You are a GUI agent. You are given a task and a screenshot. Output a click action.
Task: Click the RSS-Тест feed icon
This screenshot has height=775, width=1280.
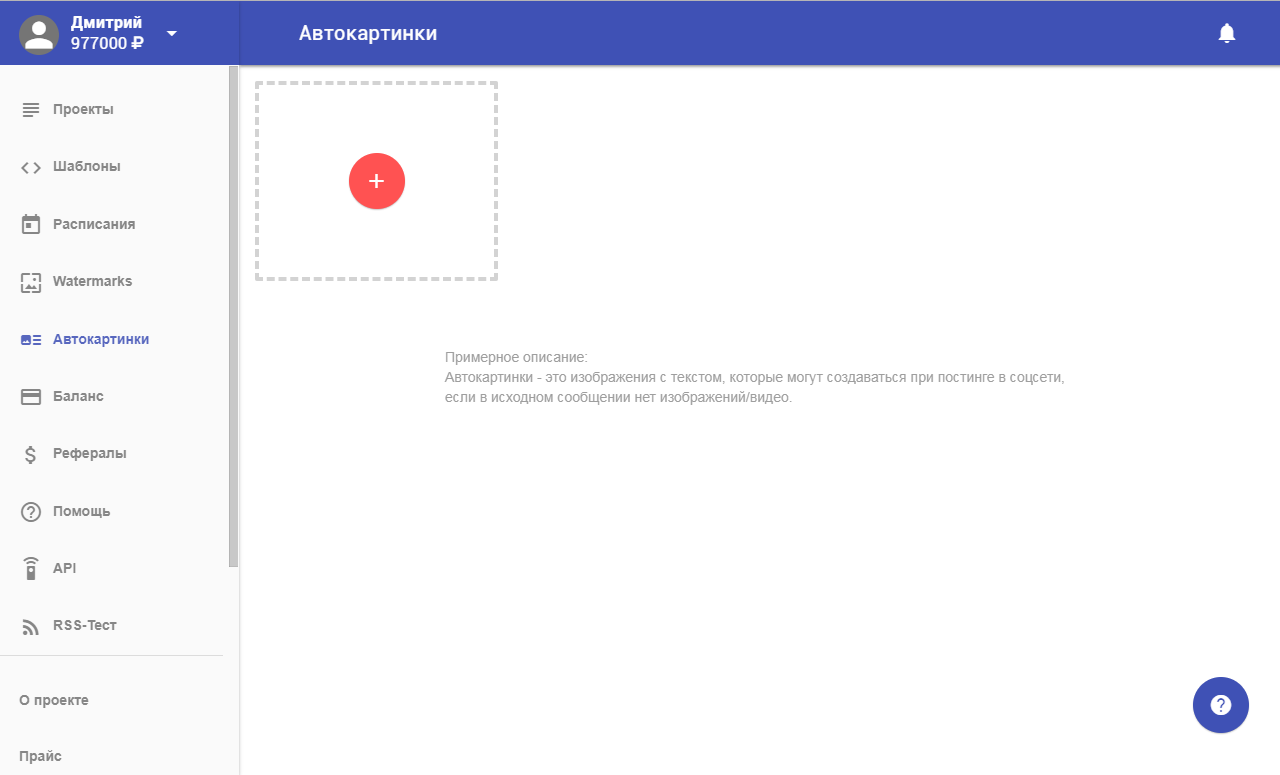31,627
